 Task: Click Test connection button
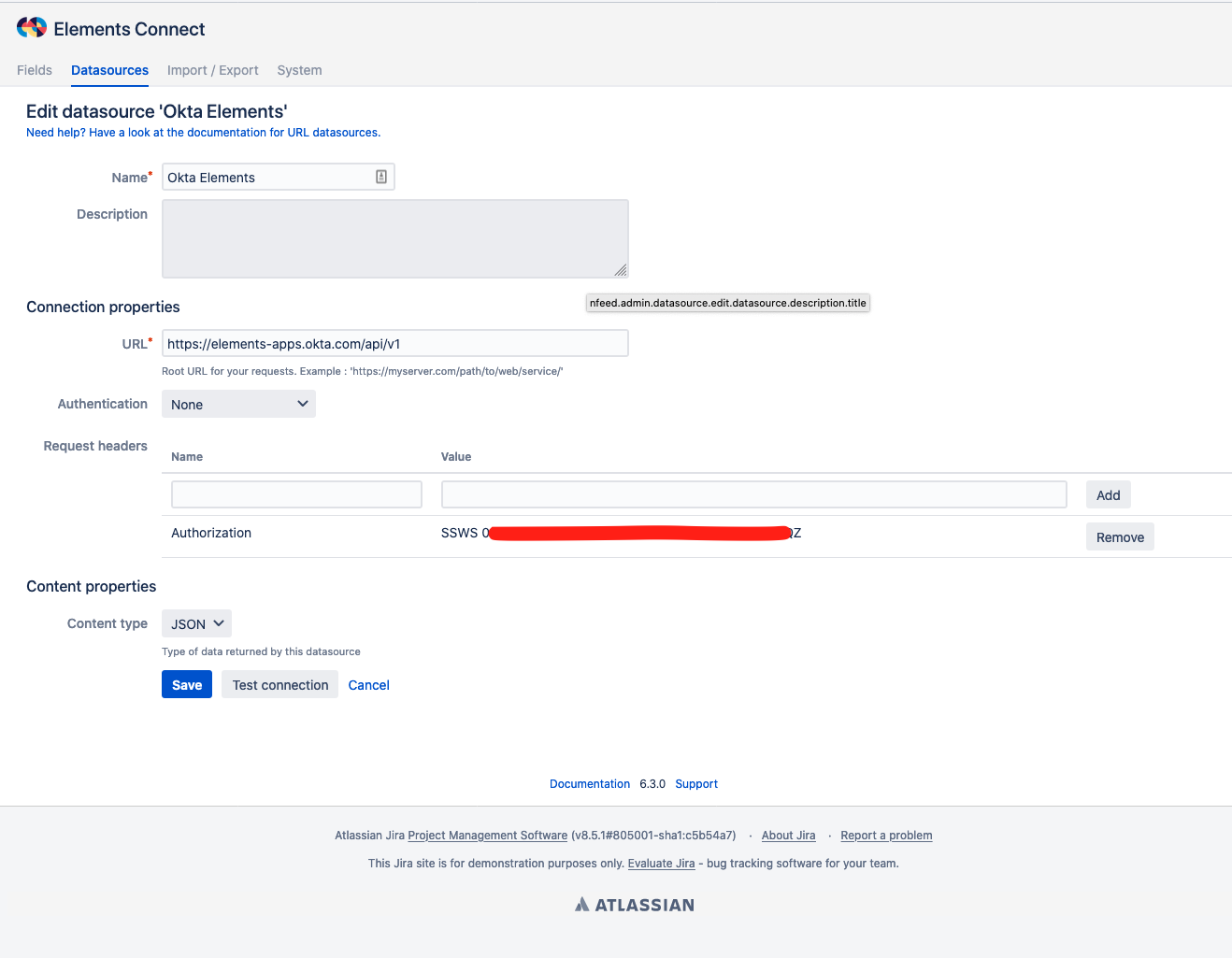point(279,685)
